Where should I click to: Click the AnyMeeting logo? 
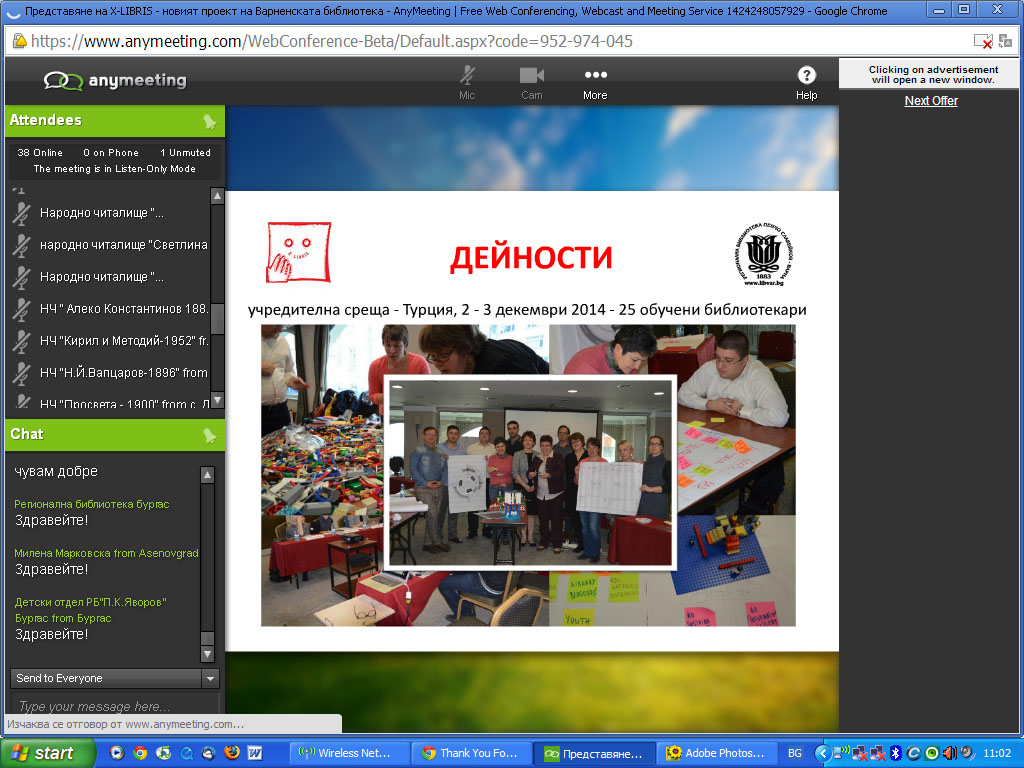click(115, 81)
